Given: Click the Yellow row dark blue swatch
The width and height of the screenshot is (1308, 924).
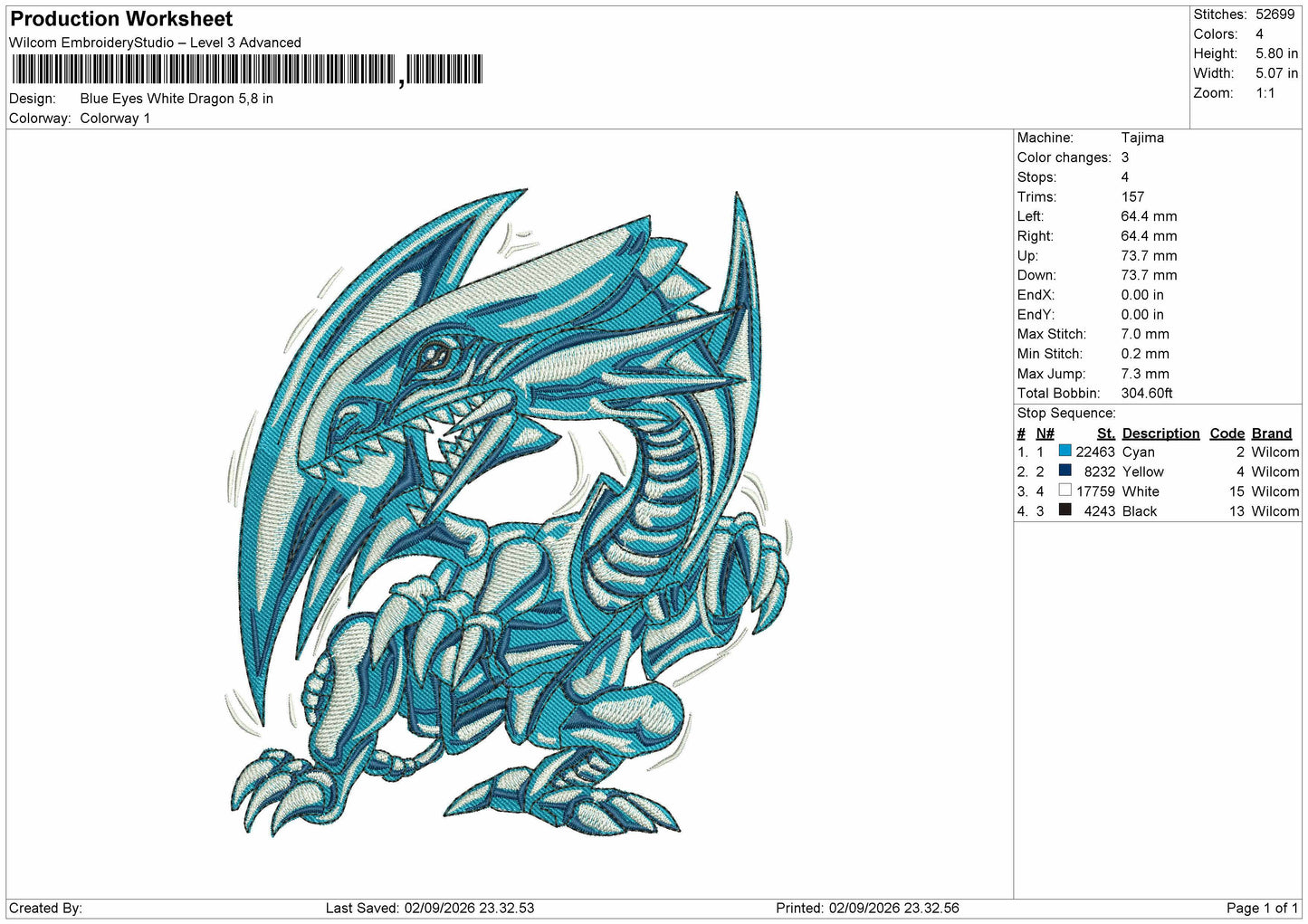Looking at the screenshot, I should (1065, 471).
